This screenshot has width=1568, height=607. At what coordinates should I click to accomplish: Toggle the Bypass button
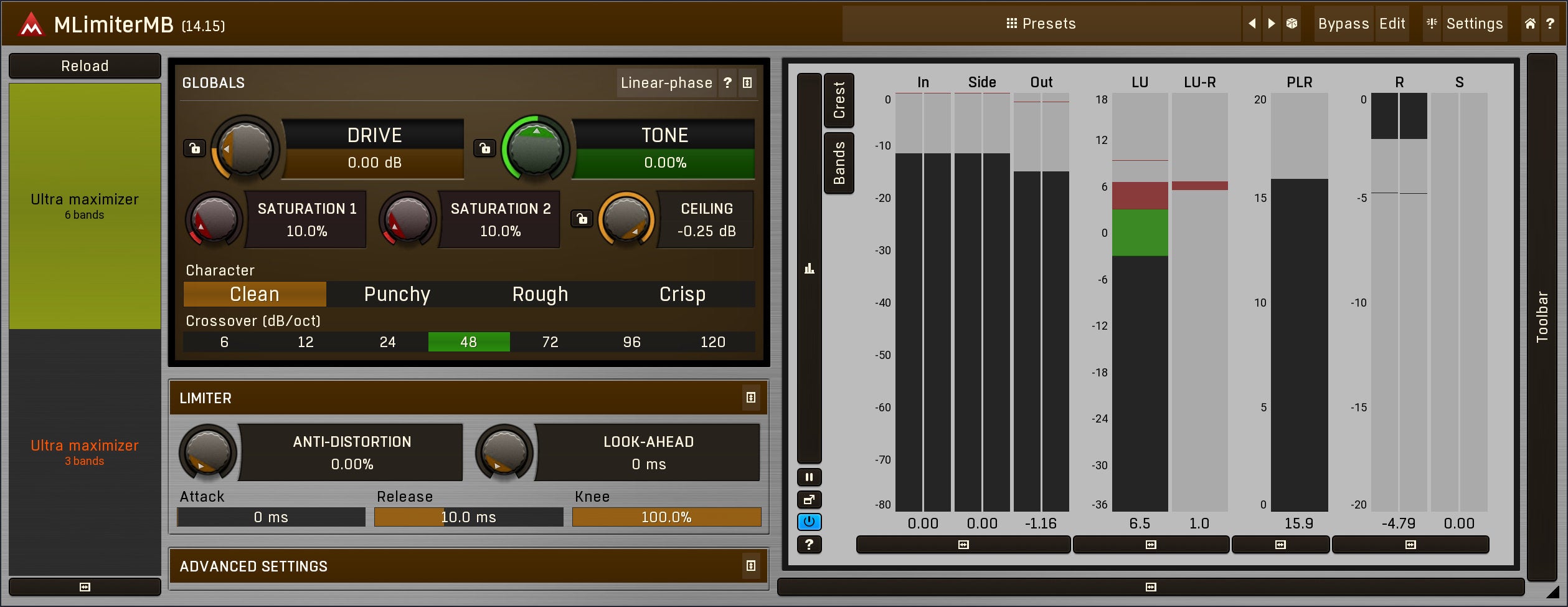1343,24
